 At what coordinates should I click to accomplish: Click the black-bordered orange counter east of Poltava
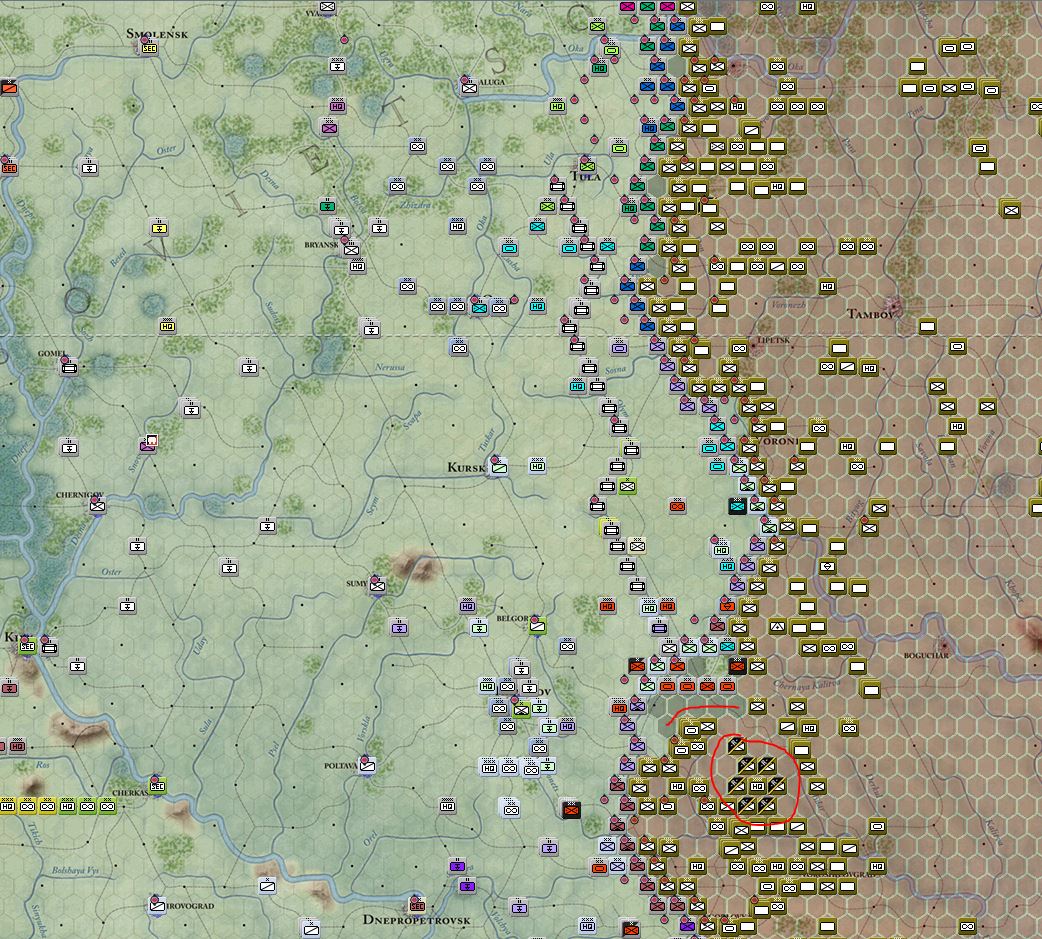pyautogui.click(x=571, y=810)
